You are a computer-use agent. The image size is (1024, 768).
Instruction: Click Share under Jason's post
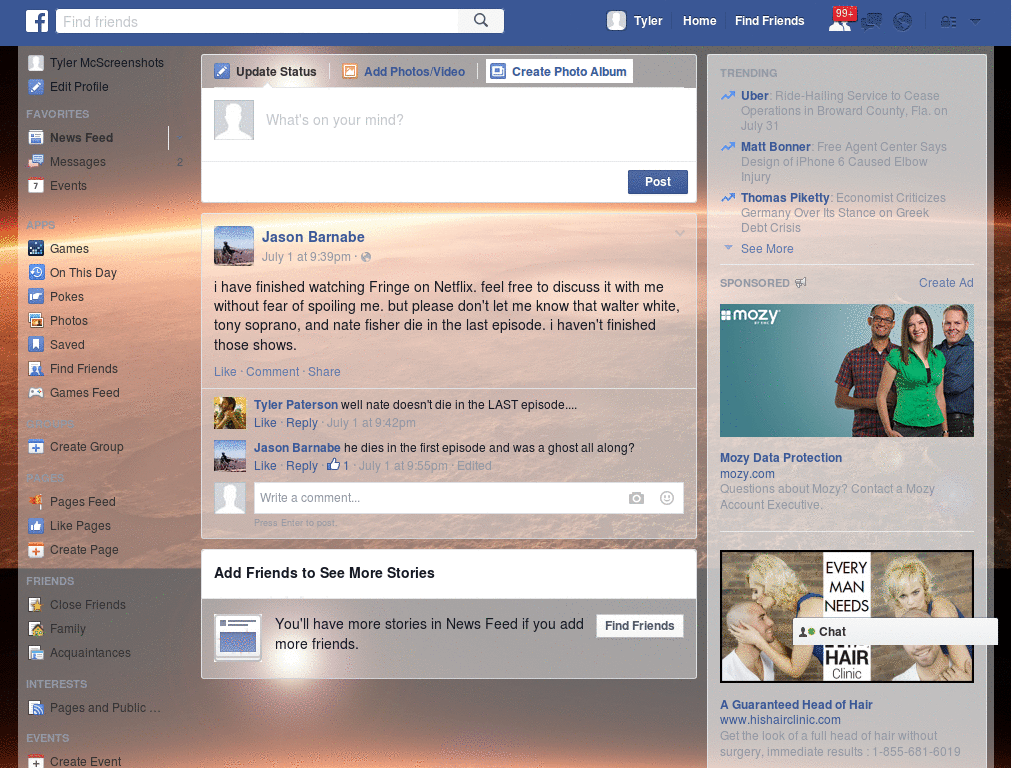tap(324, 372)
